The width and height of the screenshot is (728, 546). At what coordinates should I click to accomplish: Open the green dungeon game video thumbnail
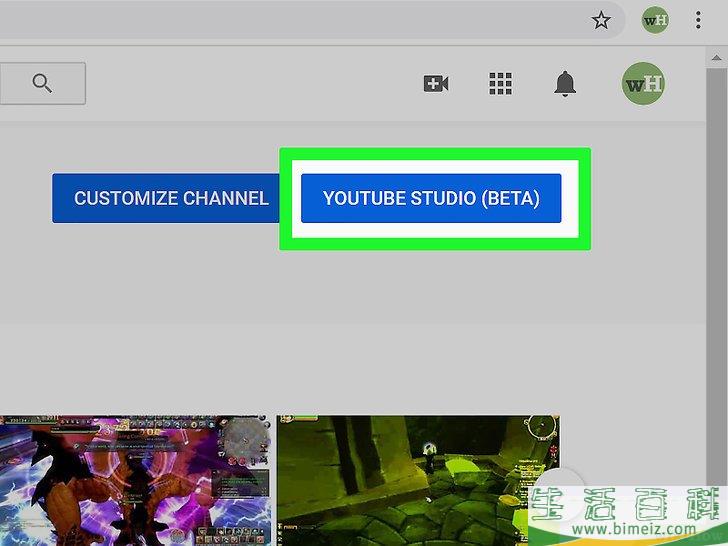(x=418, y=481)
